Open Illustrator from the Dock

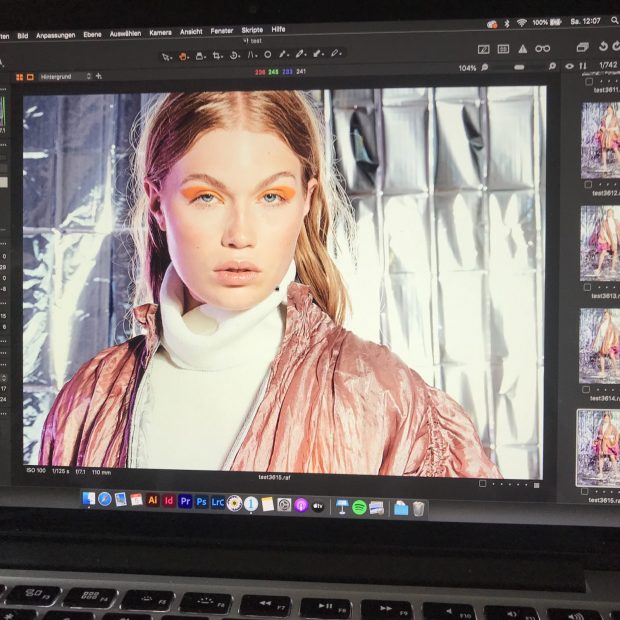[153, 501]
